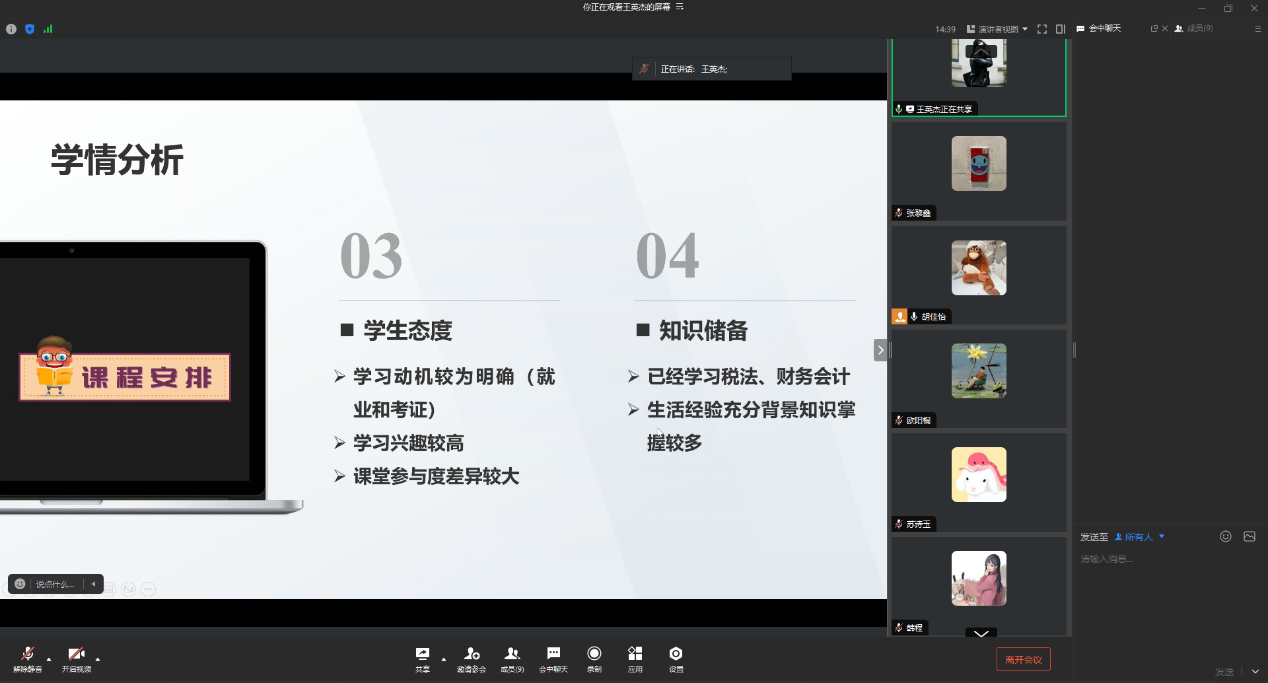The height and width of the screenshot is (683, 1268).
Task: Open the 共享 screen share icon
Action: tap(422, 657)
